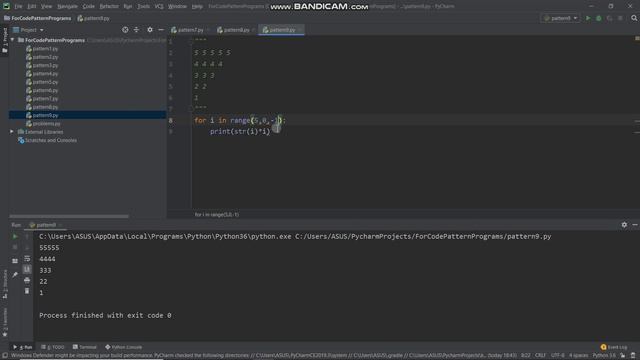
Task: Open the Navigate menu
Action: [67, 7]
